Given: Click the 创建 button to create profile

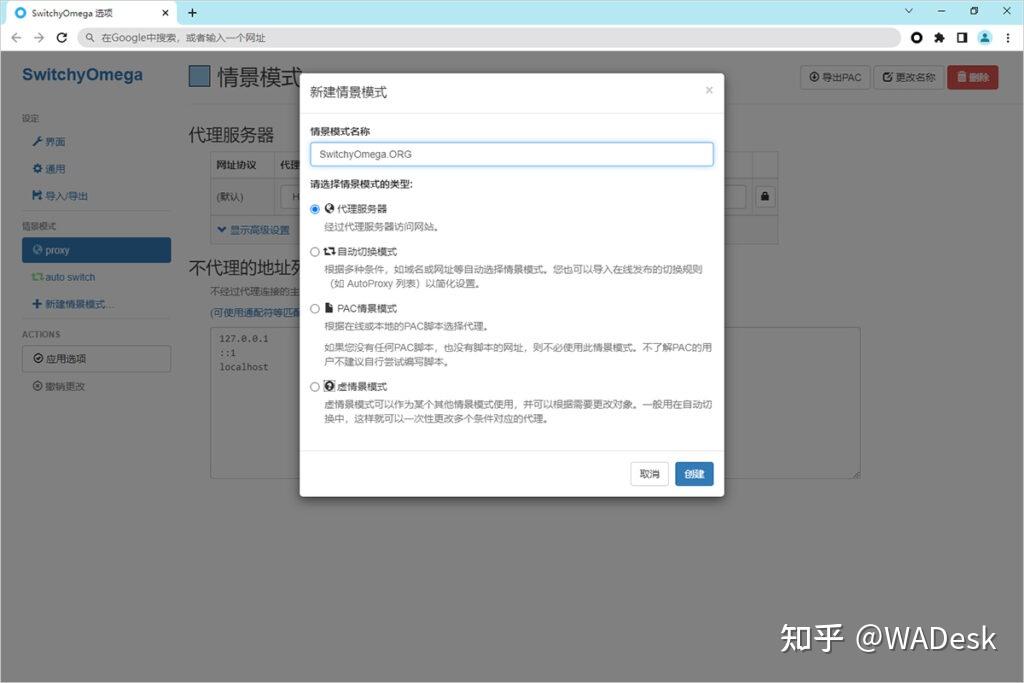Looking at the screenshot, I should [x=694, y=474].
